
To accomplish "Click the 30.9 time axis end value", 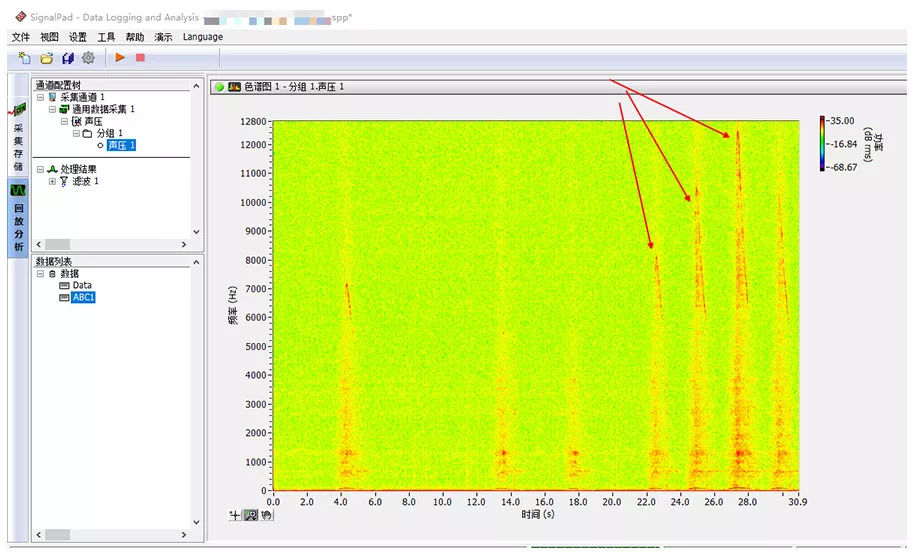I will [x=797, y=502].
